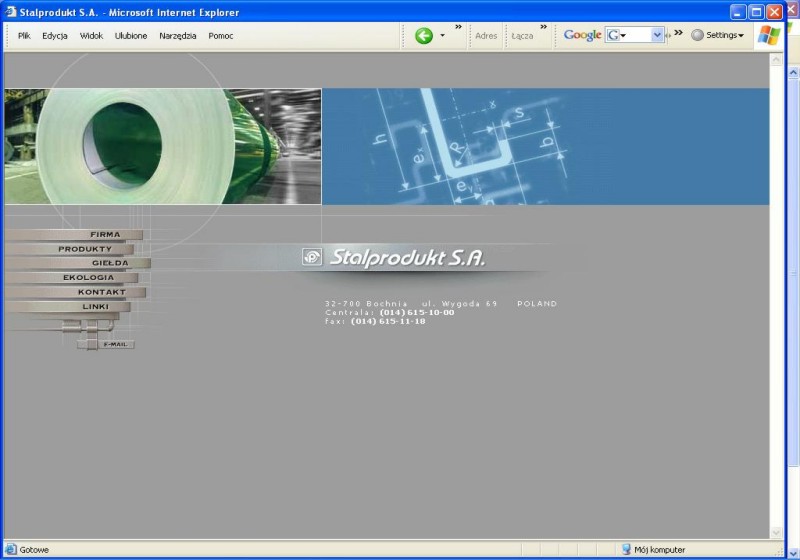Minimize the Internet Explorer window
800x560 pixels.
[738, 12]
